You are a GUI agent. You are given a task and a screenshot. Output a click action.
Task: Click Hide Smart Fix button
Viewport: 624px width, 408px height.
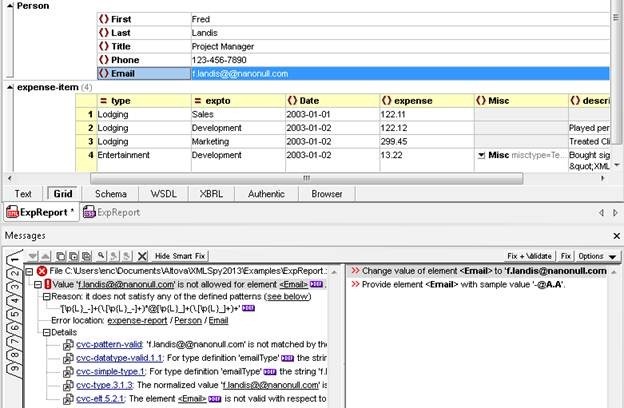click(180, 256)
